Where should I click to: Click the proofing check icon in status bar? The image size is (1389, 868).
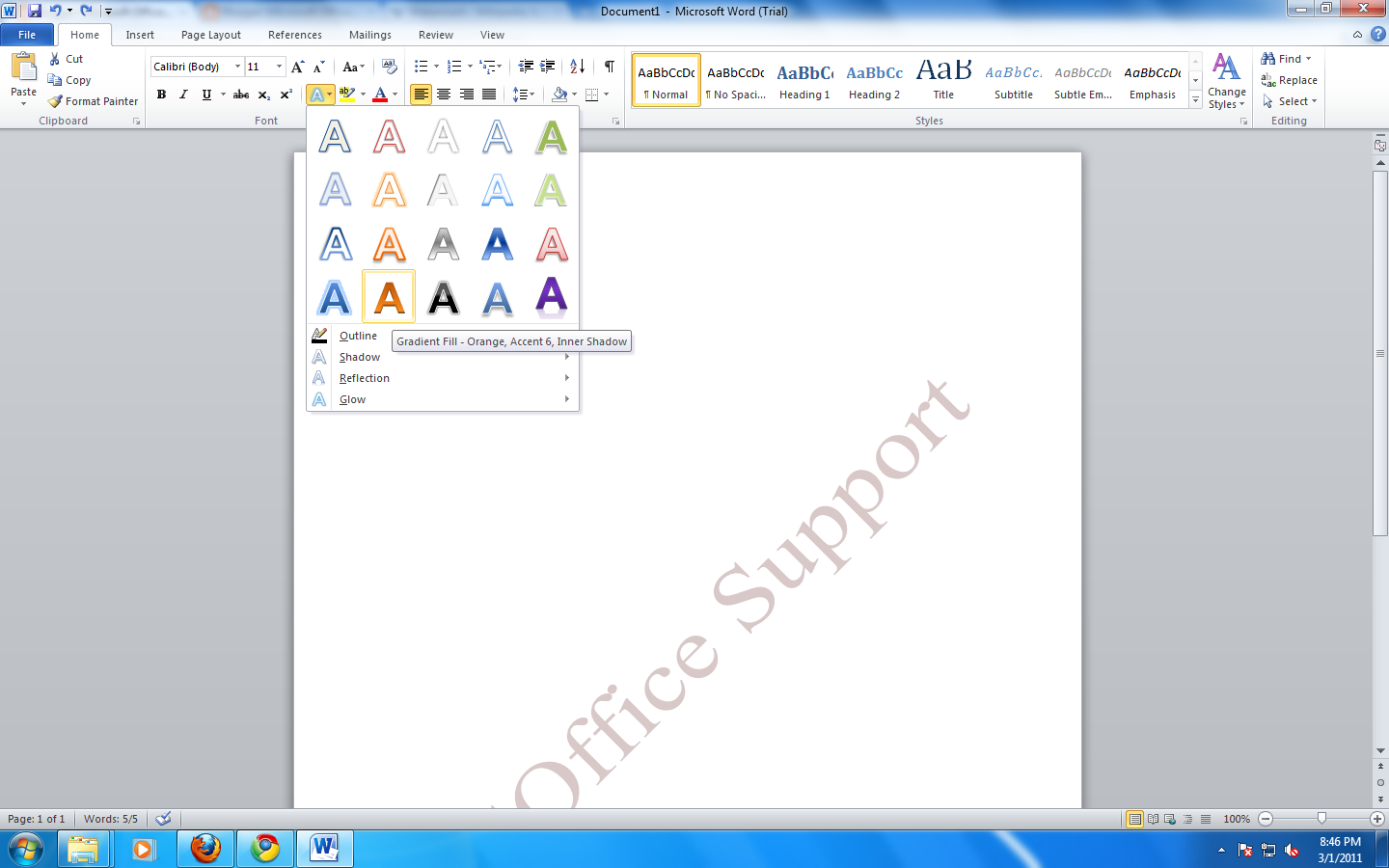click(164, 819)
